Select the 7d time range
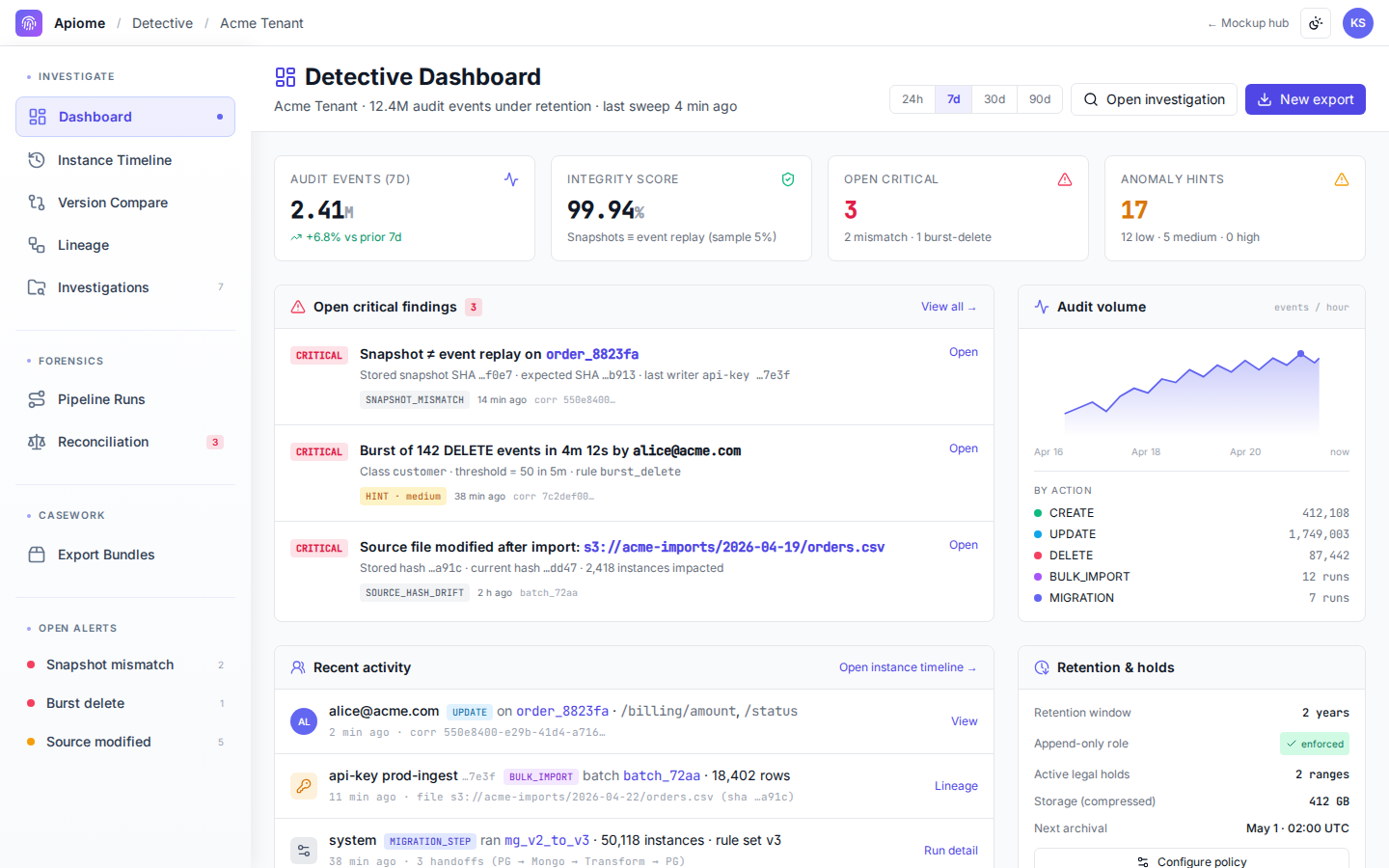This screenshot has height=868, width=1389. point(953,99)
